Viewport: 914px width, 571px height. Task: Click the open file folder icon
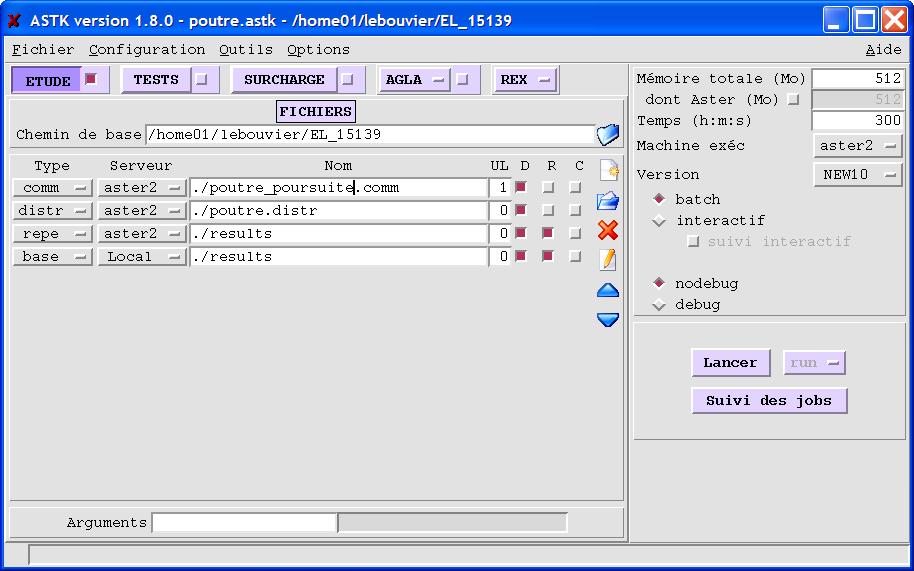click(x=608, y=201)
